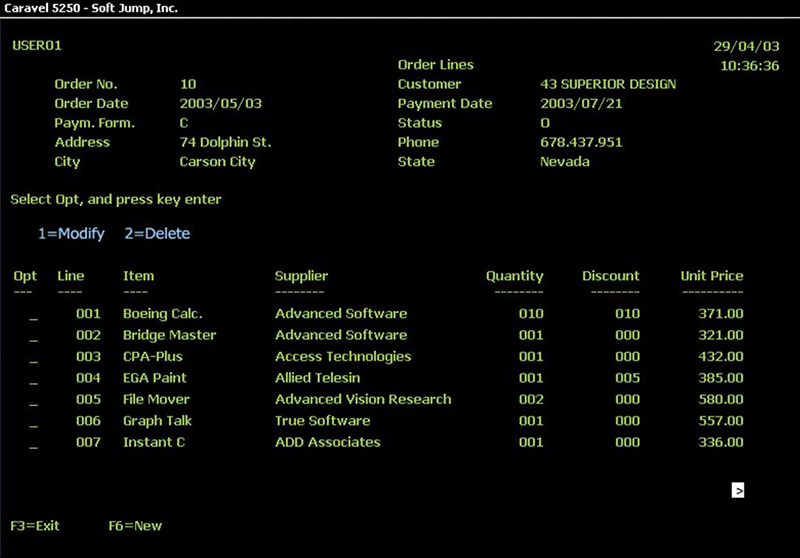Click the item 'EGA Paint'
800x558 pixels.
point(155,378)
